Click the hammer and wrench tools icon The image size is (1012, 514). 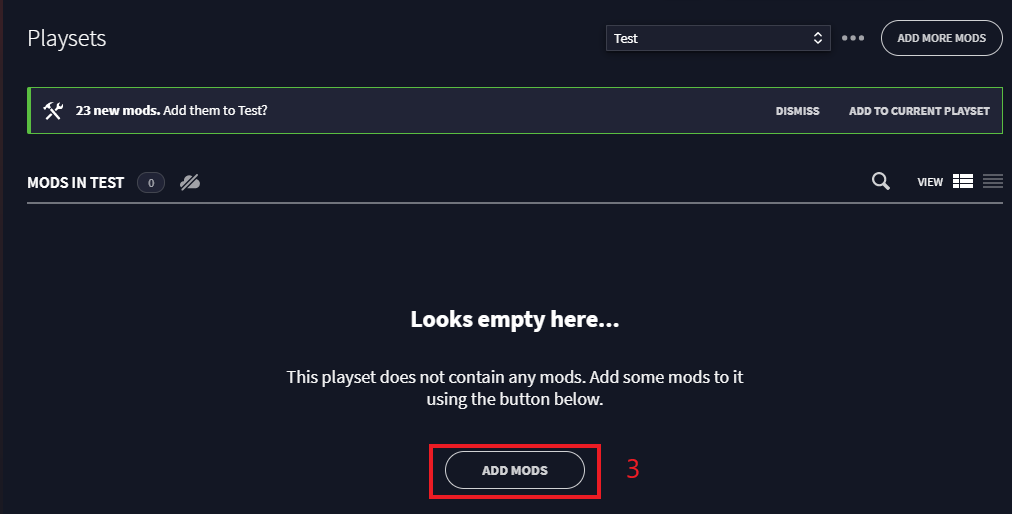53,110
